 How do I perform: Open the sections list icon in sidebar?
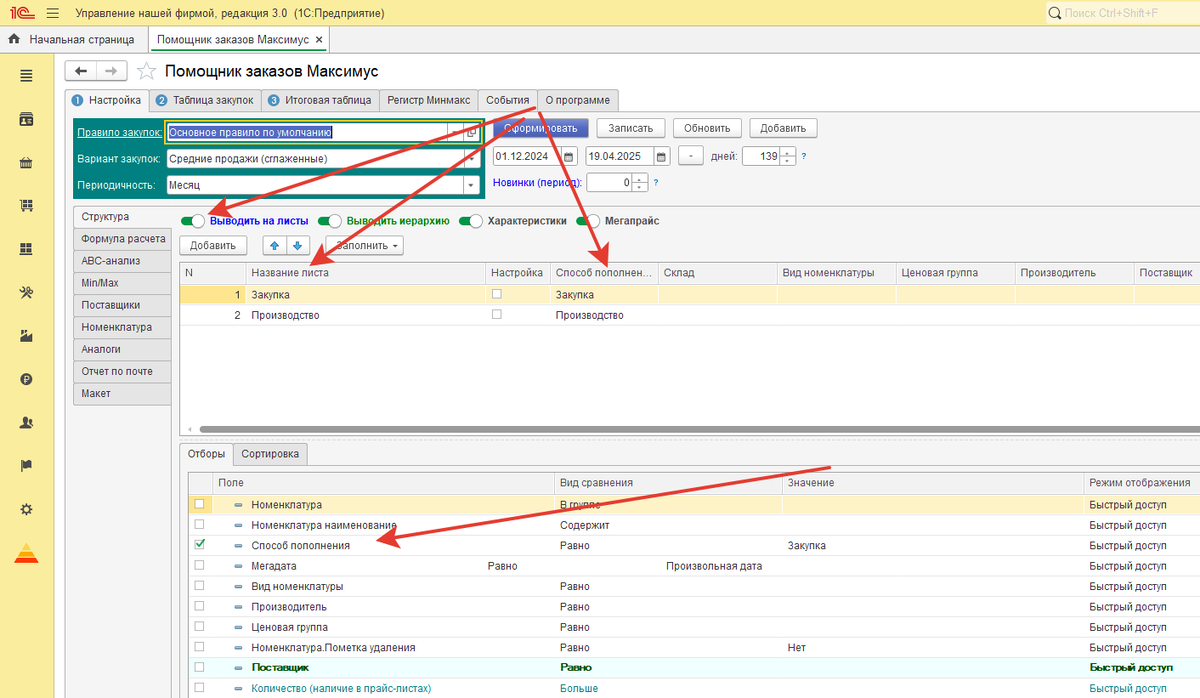click(x=26, y=76)
